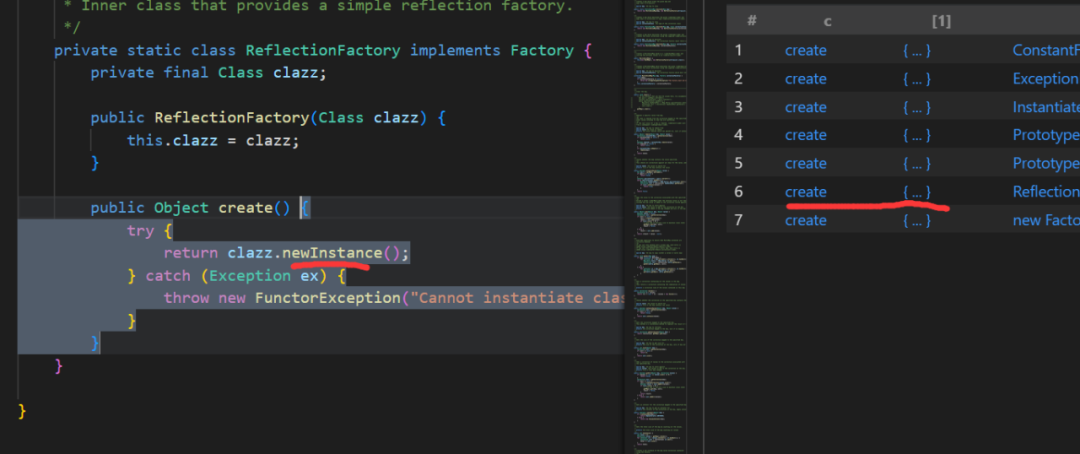This screenshot has height=454, width=1080.
Task: Expand the {...} entry in row 4
Action: (x=917, y=135)
